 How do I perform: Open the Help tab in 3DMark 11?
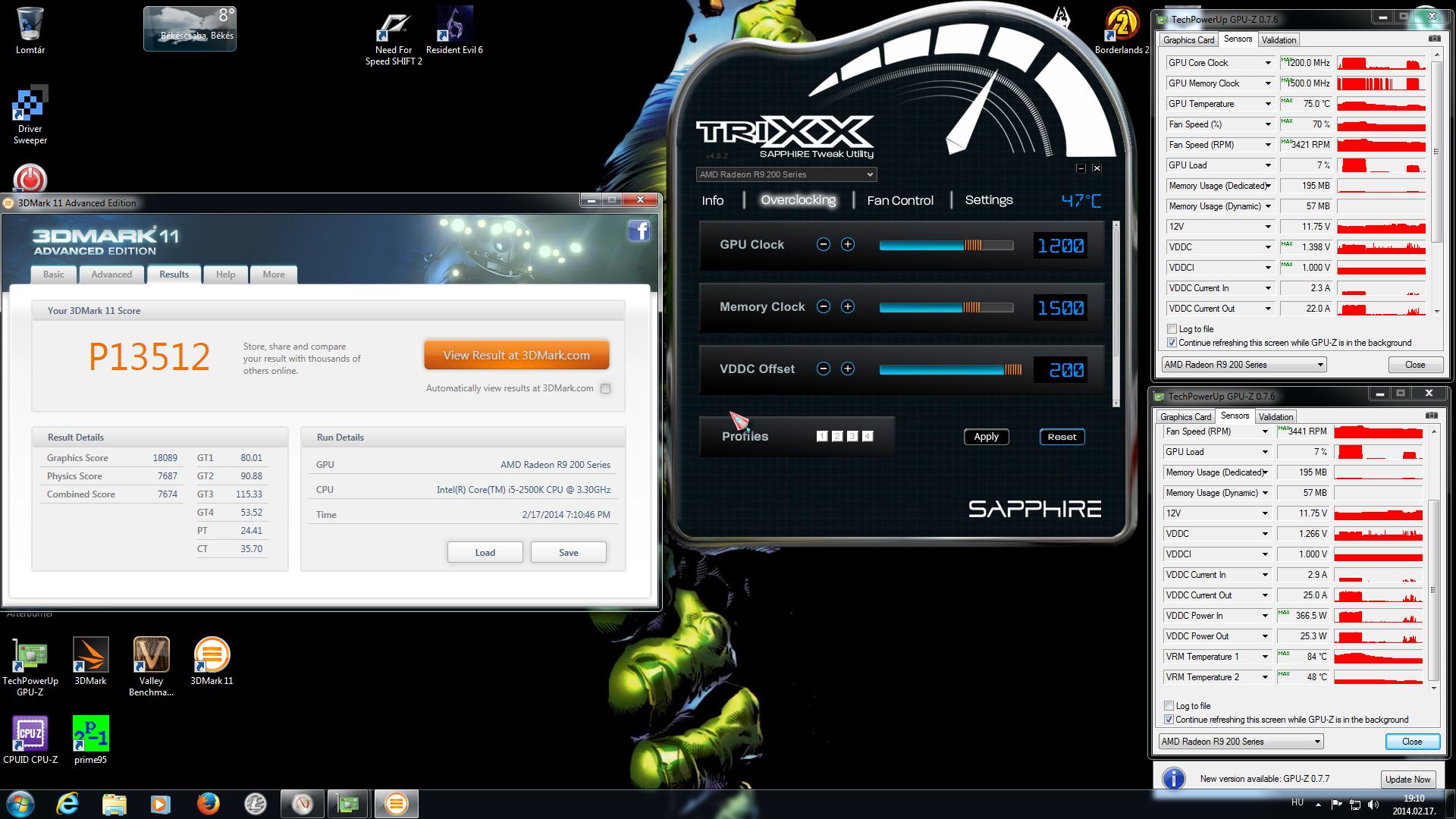pyautogui.click(x=225, y=275)
